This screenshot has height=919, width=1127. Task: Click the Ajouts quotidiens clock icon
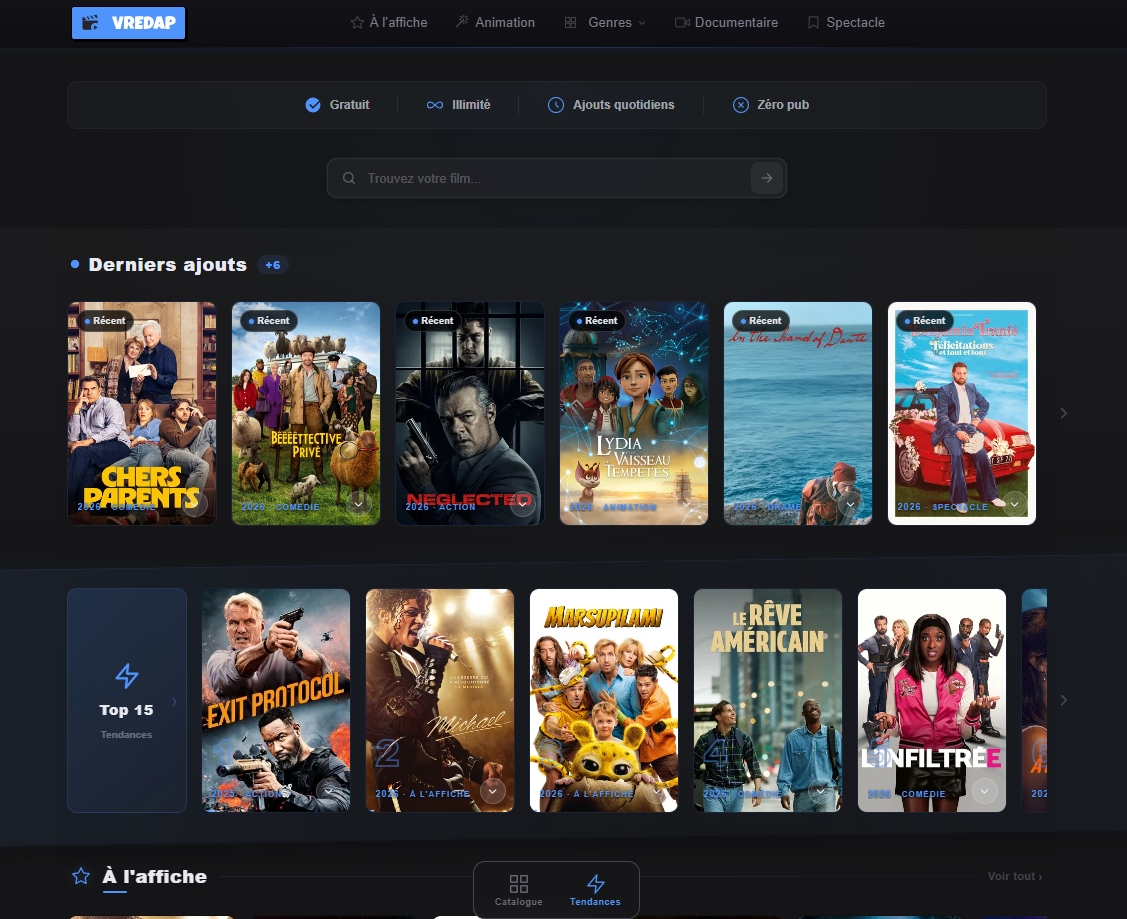pyautogui.click(x=556, y=105)
